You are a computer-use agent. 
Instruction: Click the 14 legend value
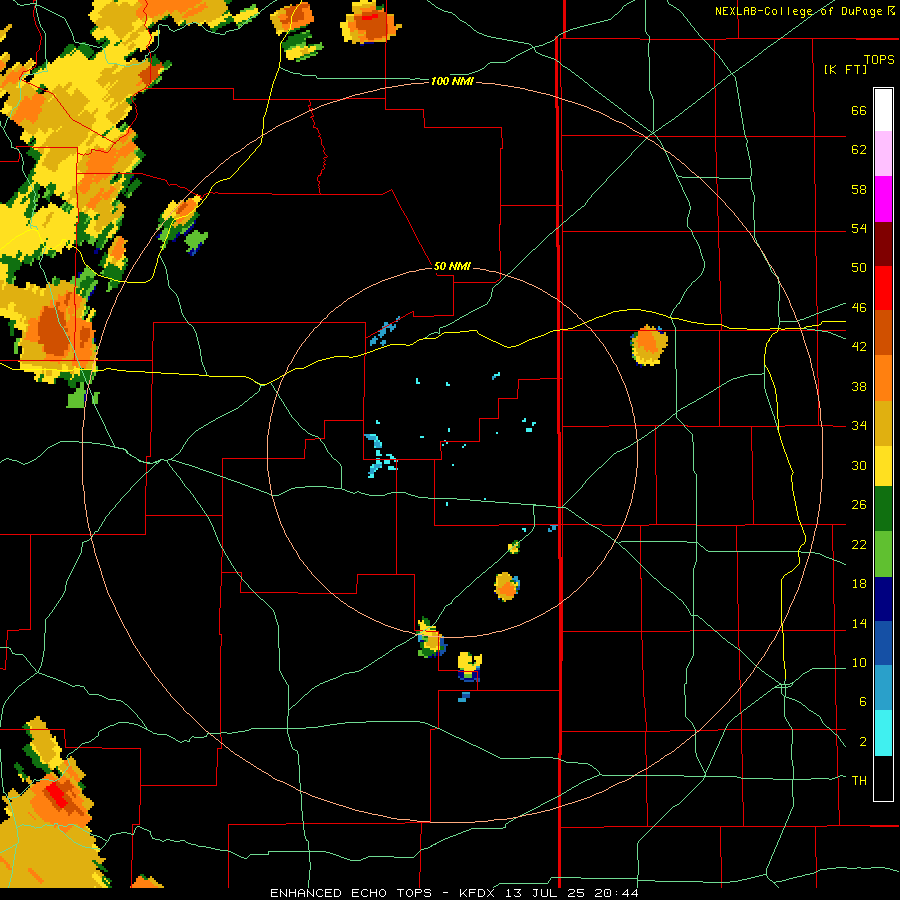[859, 623]
